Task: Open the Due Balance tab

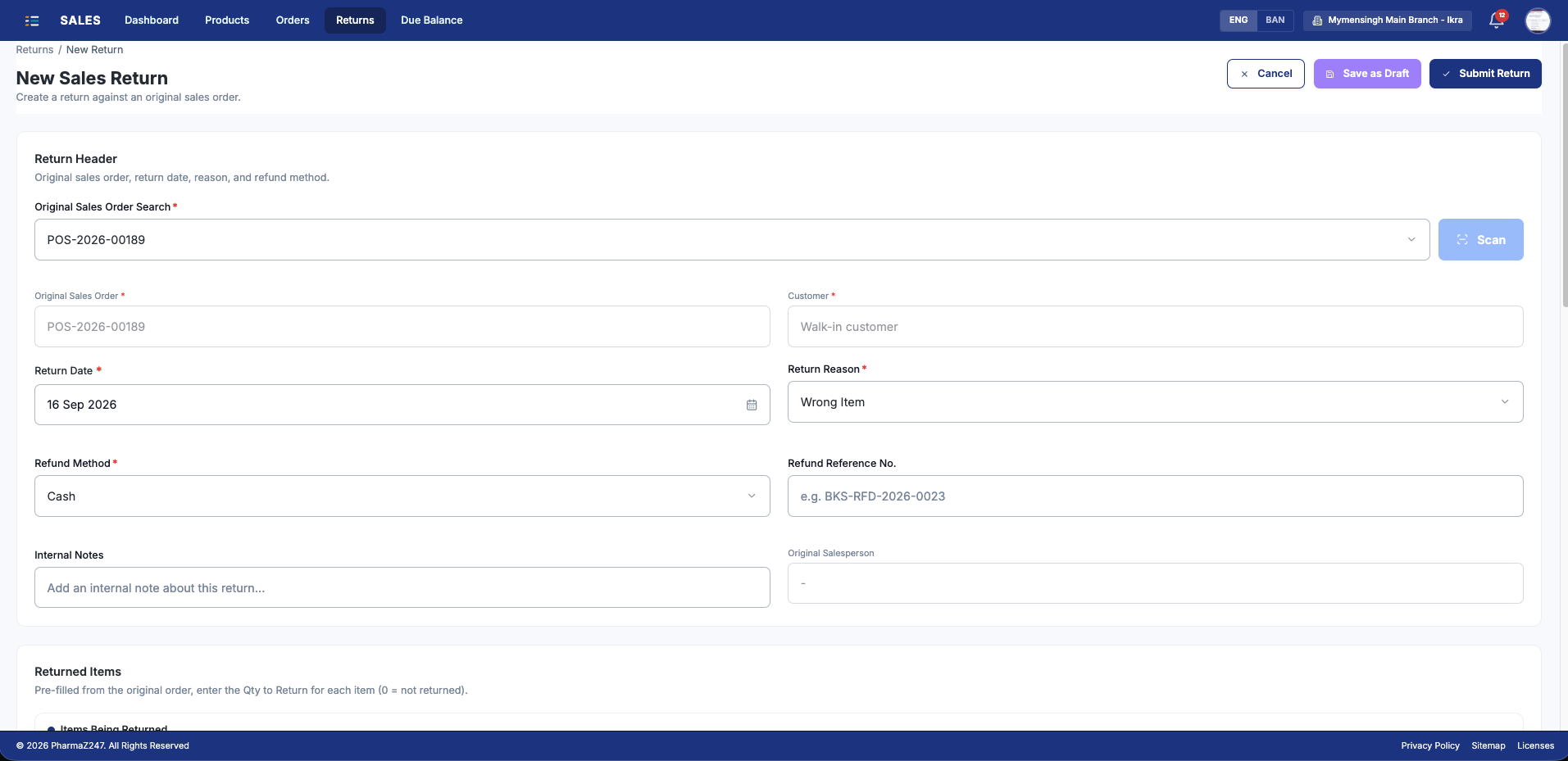Action: (x=432, y=20)
